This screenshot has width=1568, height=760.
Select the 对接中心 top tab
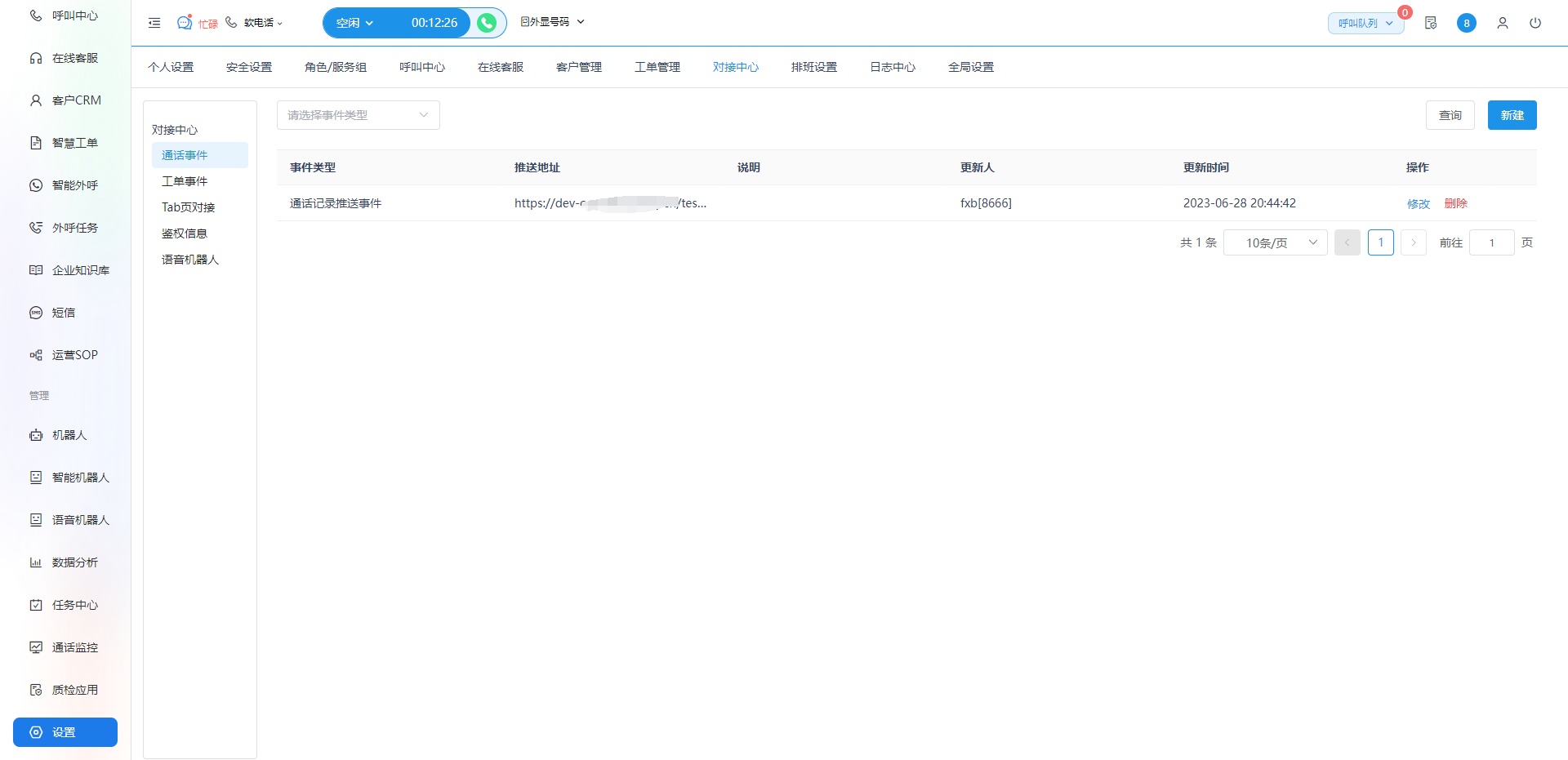pos(736,67)
